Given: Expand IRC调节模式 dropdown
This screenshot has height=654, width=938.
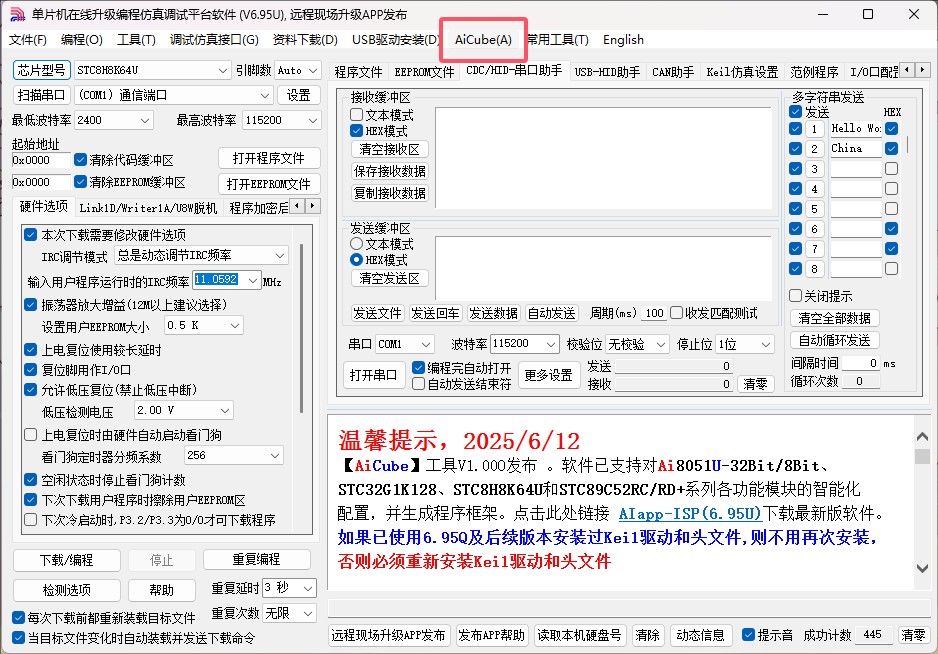Looking at the screenshot, I should click(279, 255).
